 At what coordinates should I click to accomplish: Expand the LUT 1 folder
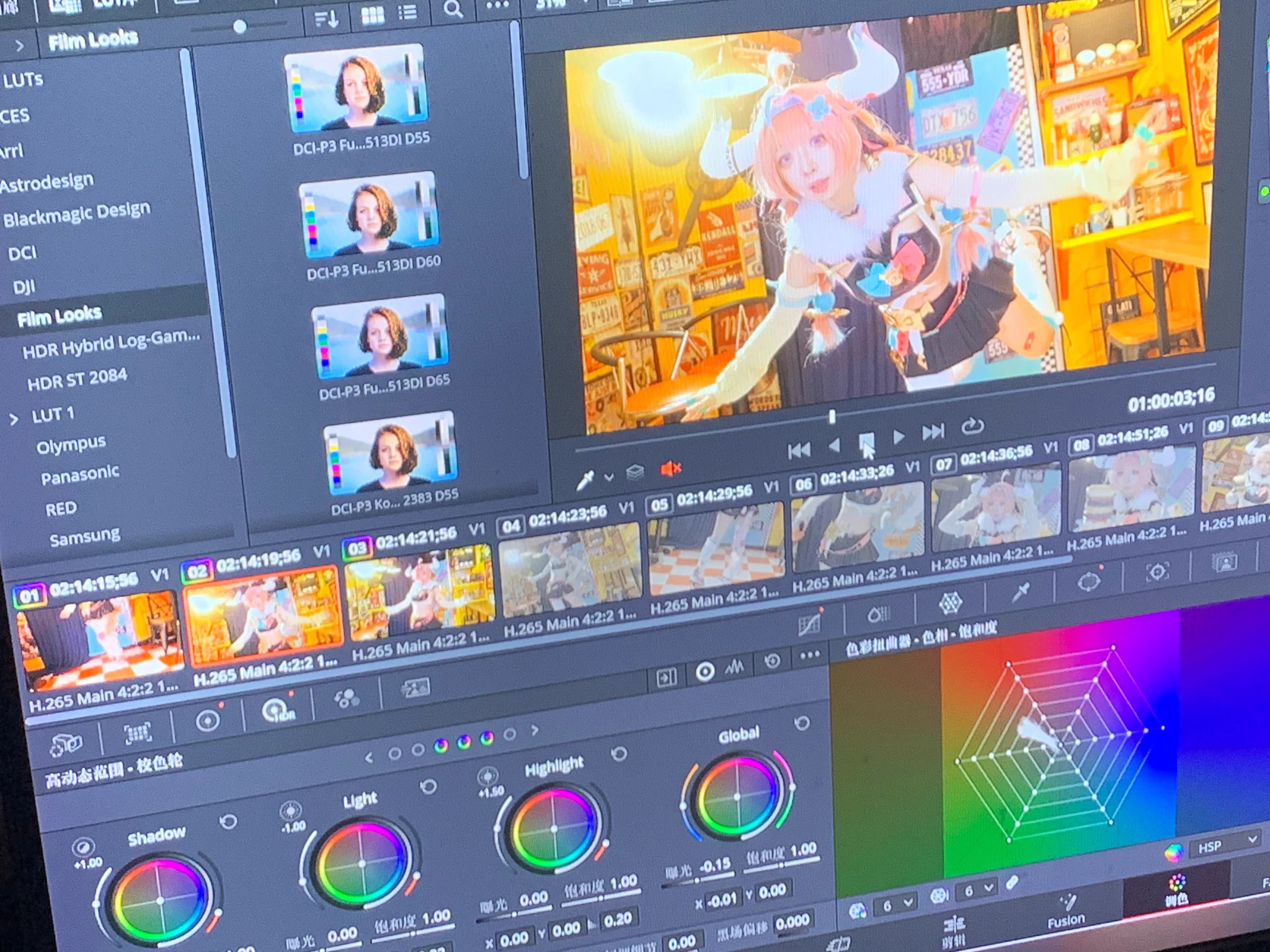(x=14, y=420)
